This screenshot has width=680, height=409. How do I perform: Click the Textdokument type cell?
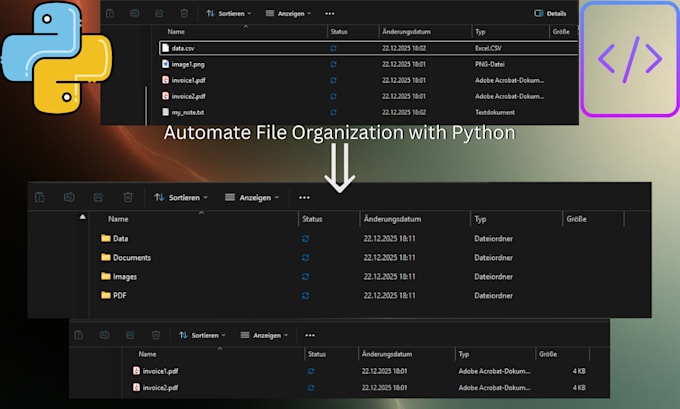click(x=495, y=112)
